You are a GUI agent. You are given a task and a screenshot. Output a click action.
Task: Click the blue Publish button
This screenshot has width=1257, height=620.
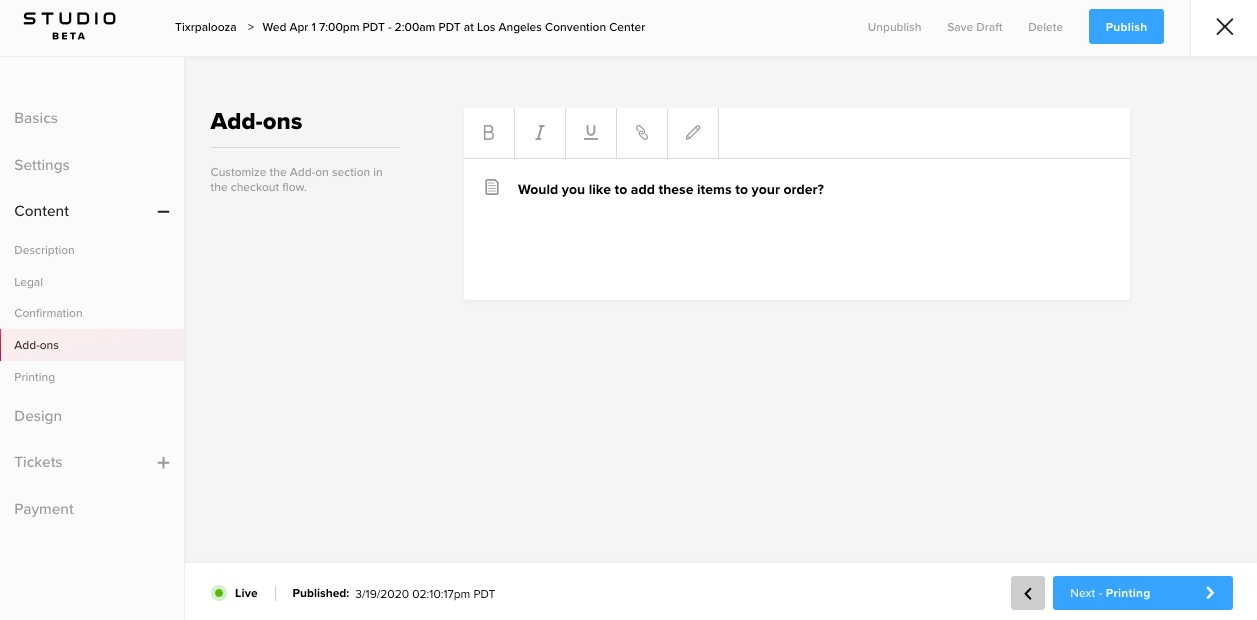1126,27
